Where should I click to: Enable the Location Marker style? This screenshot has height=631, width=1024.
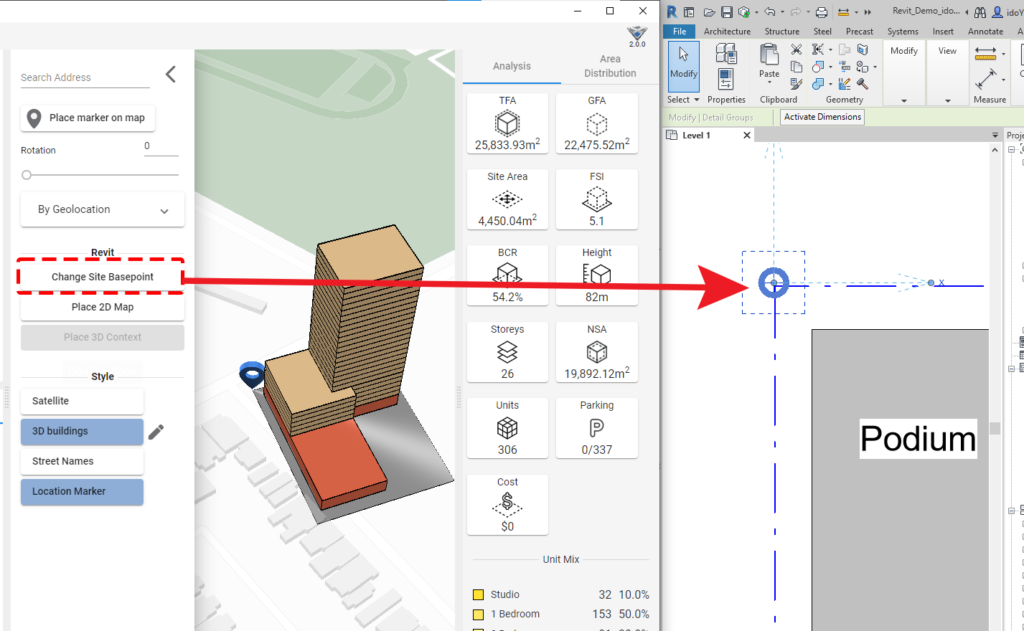click(81, 492)
